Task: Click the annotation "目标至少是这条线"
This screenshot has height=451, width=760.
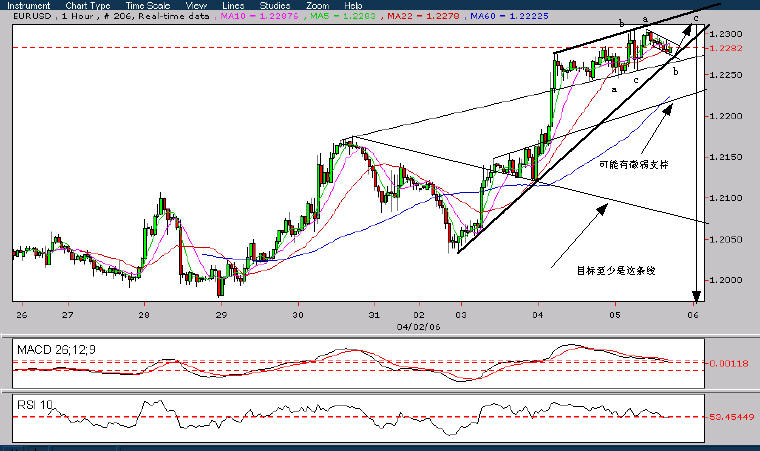Action: 616,271
